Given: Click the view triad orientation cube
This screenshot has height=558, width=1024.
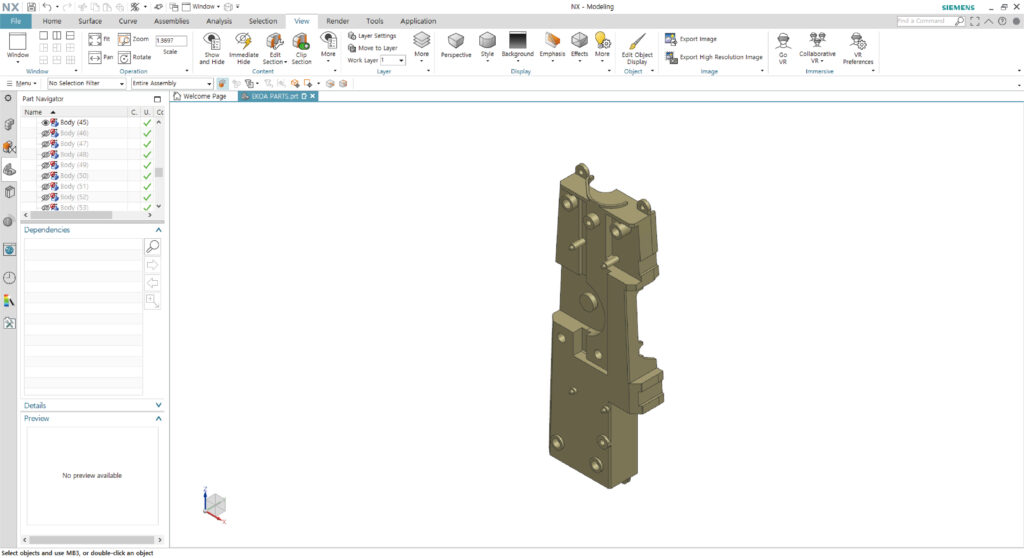Looking at the screenshot, I should pyautogui.click(x=215, y=505).
